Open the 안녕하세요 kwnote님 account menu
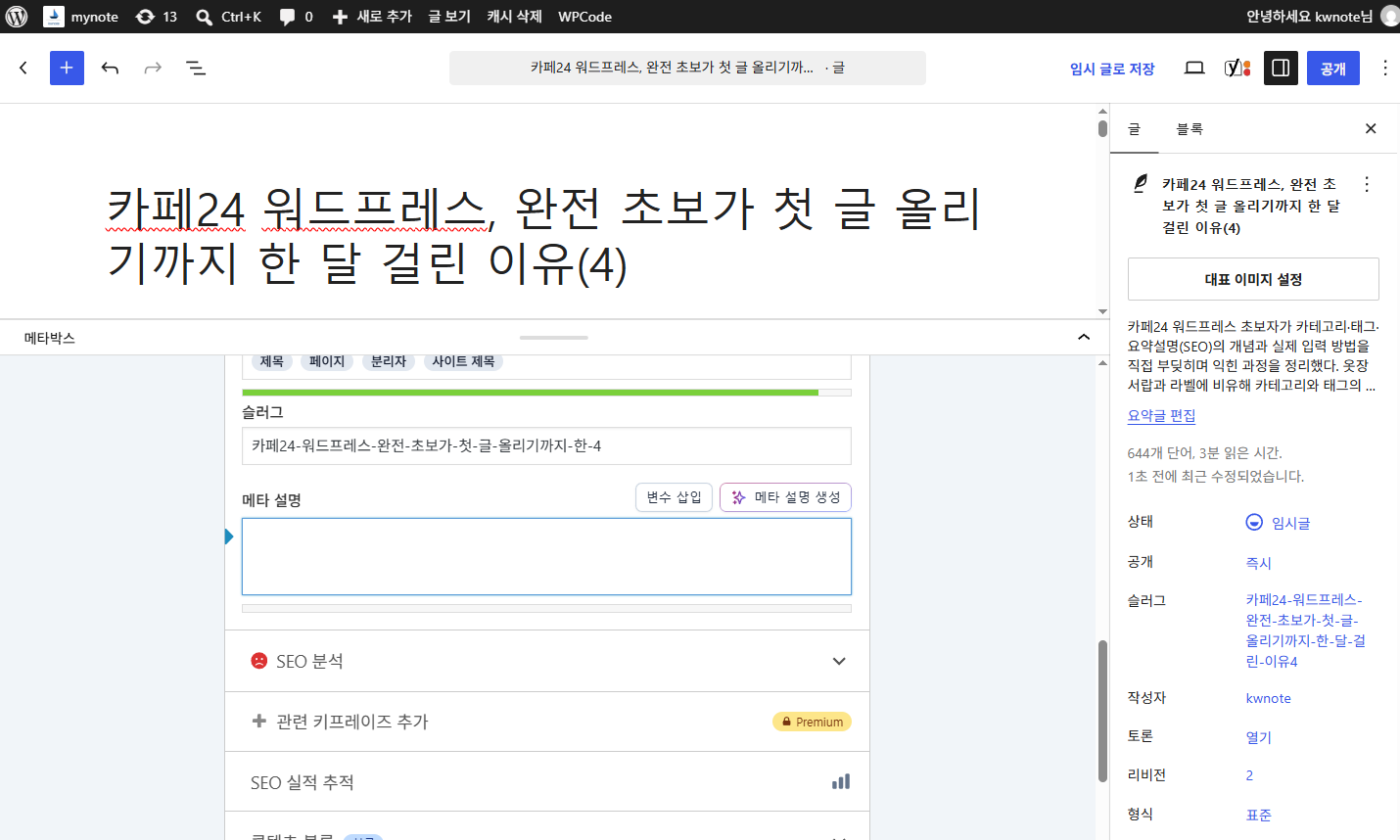Image resolution: width=1400 pixels, height=840 pixels. coord(1322,17)
